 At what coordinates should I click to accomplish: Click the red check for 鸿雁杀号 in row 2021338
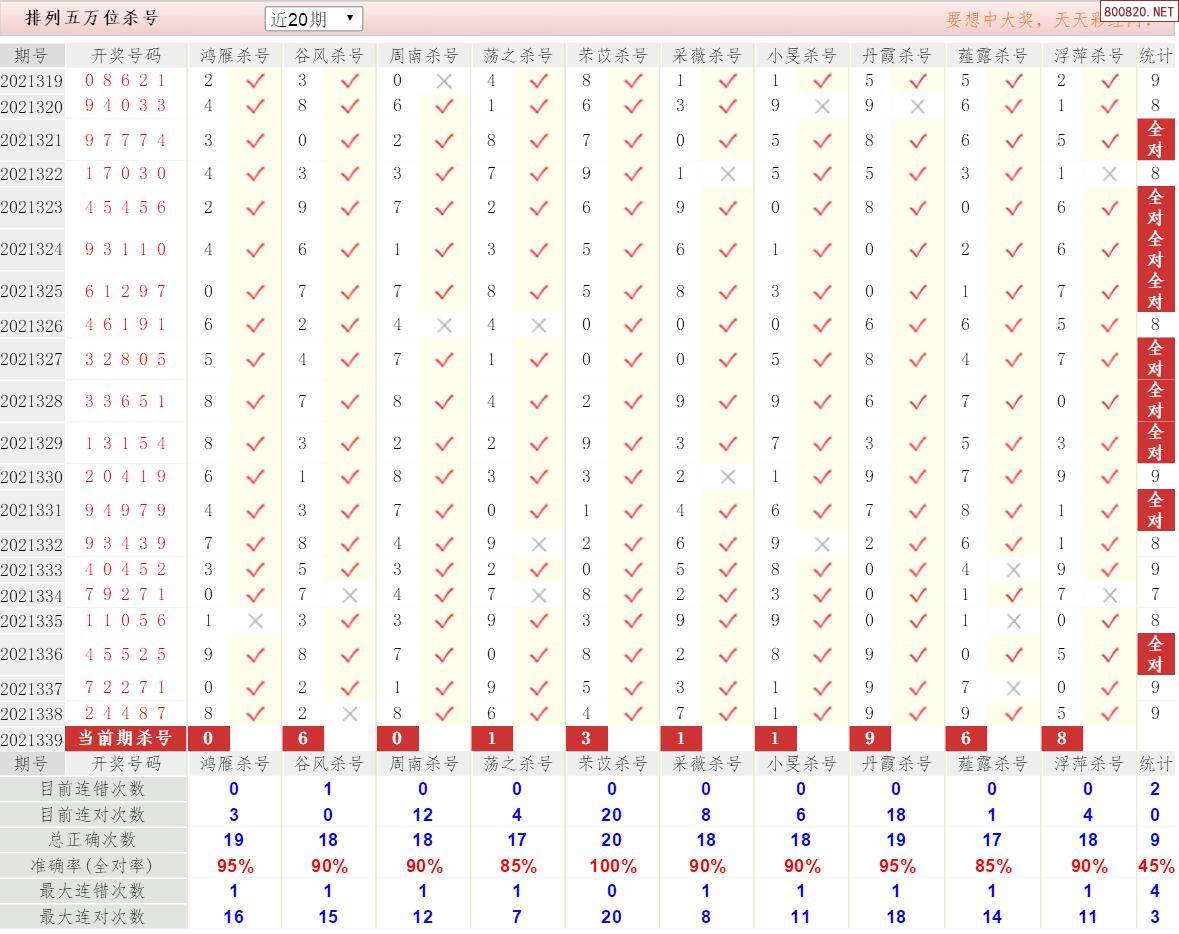pos(256,714)
